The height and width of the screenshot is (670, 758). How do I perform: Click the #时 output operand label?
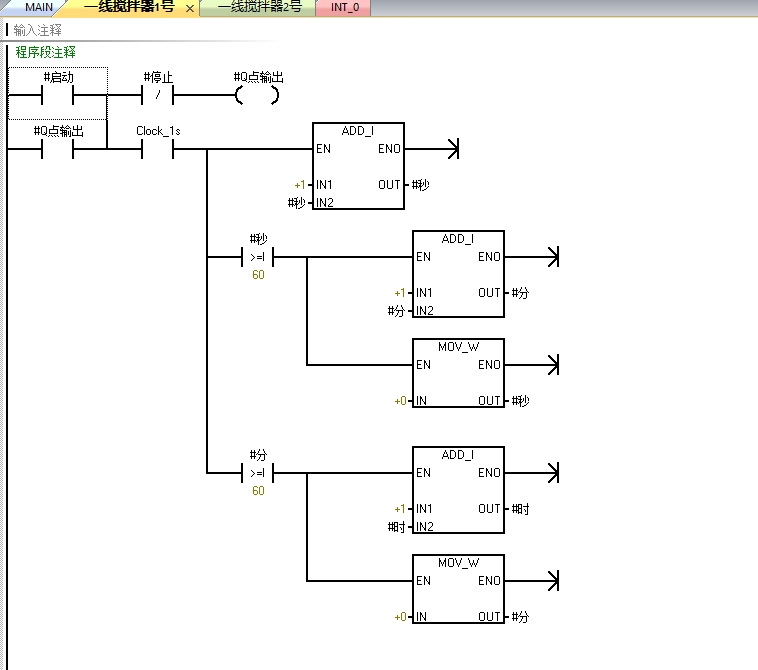pyautogui.click(x=520, y=509)
